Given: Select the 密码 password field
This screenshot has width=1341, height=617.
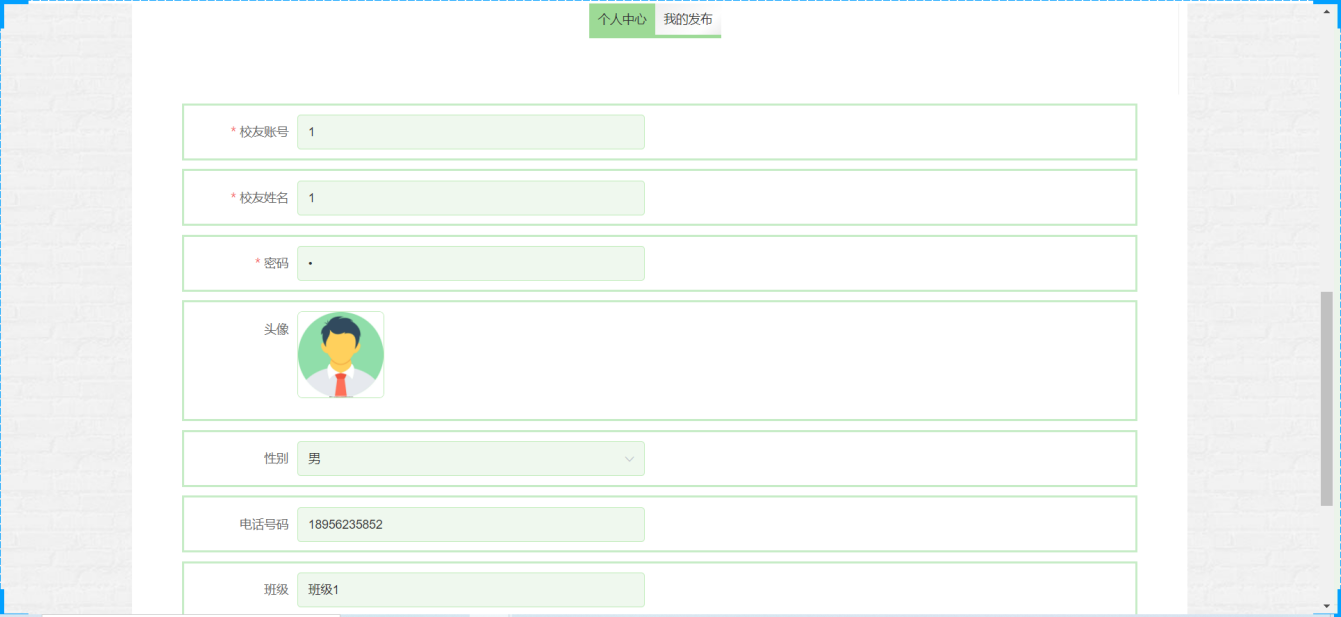Looking at the screenshot, I should pos(470,263).
